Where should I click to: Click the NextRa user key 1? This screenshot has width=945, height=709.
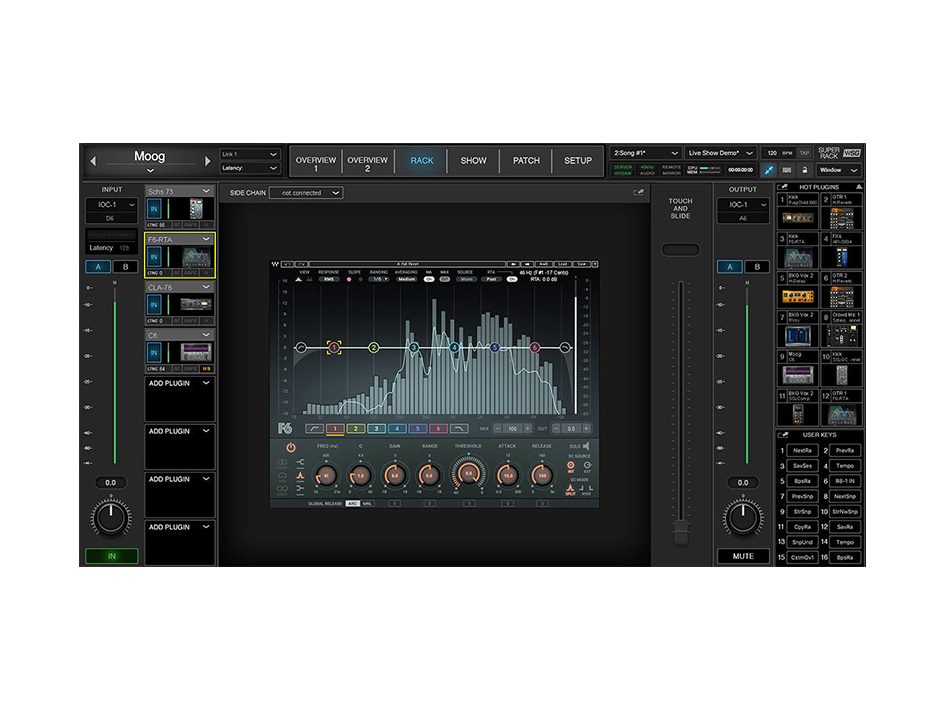click(x=802, y=450)
